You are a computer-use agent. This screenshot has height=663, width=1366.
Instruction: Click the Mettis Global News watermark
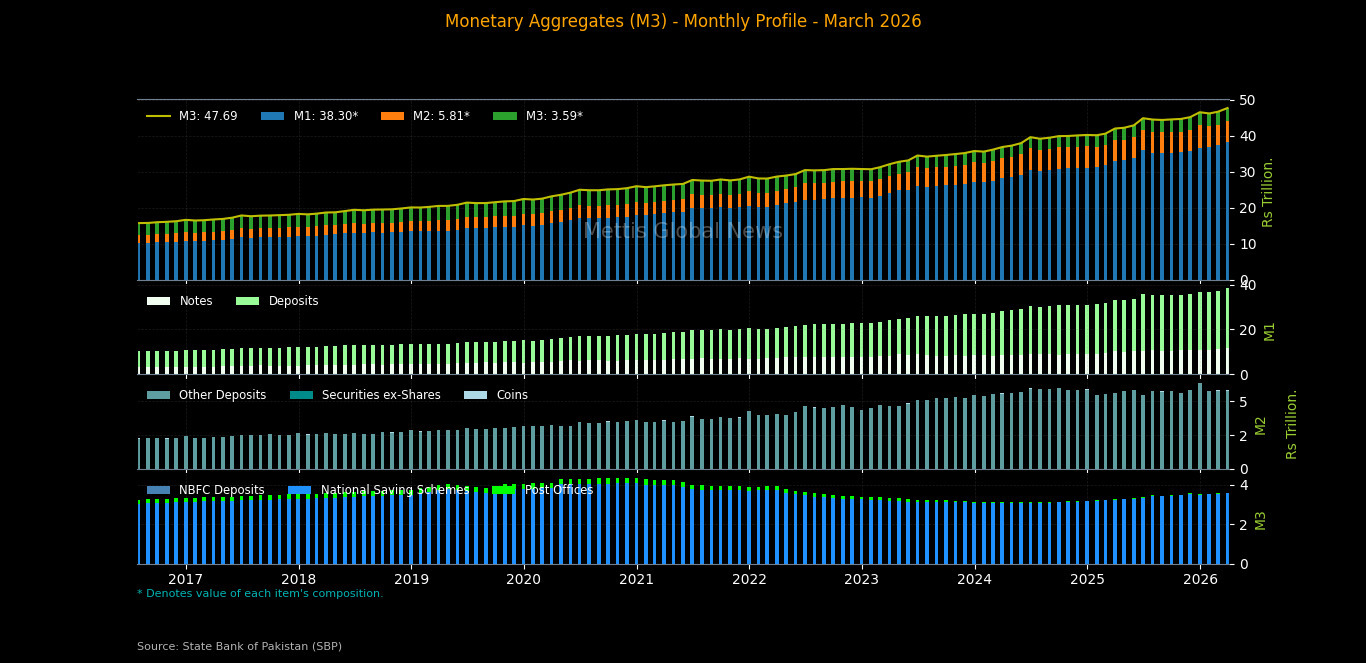(x=683, y=232)
